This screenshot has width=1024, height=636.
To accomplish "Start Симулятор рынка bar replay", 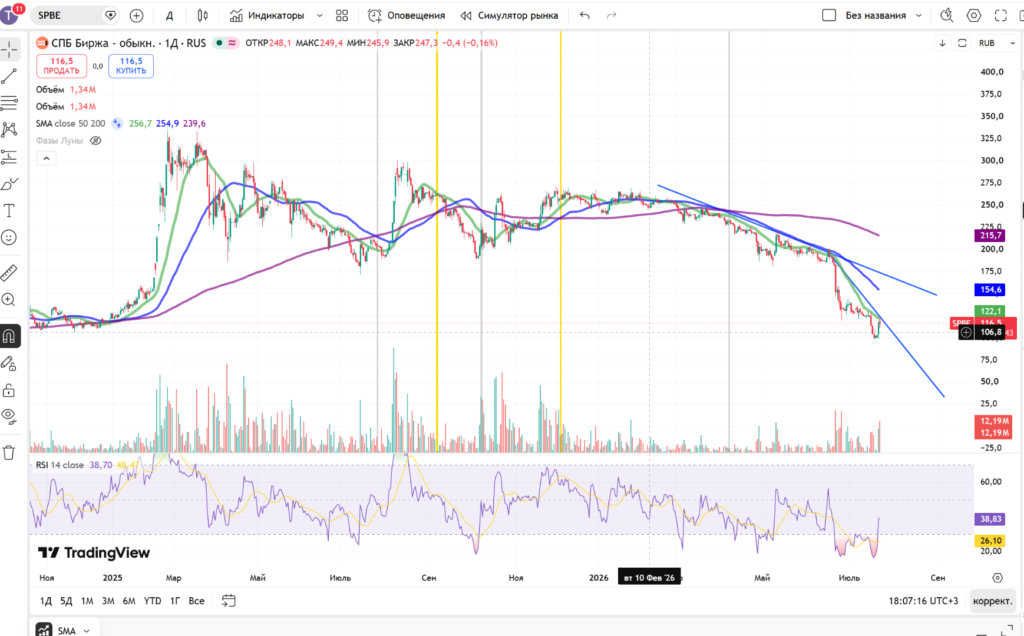I will pos(509,15).
